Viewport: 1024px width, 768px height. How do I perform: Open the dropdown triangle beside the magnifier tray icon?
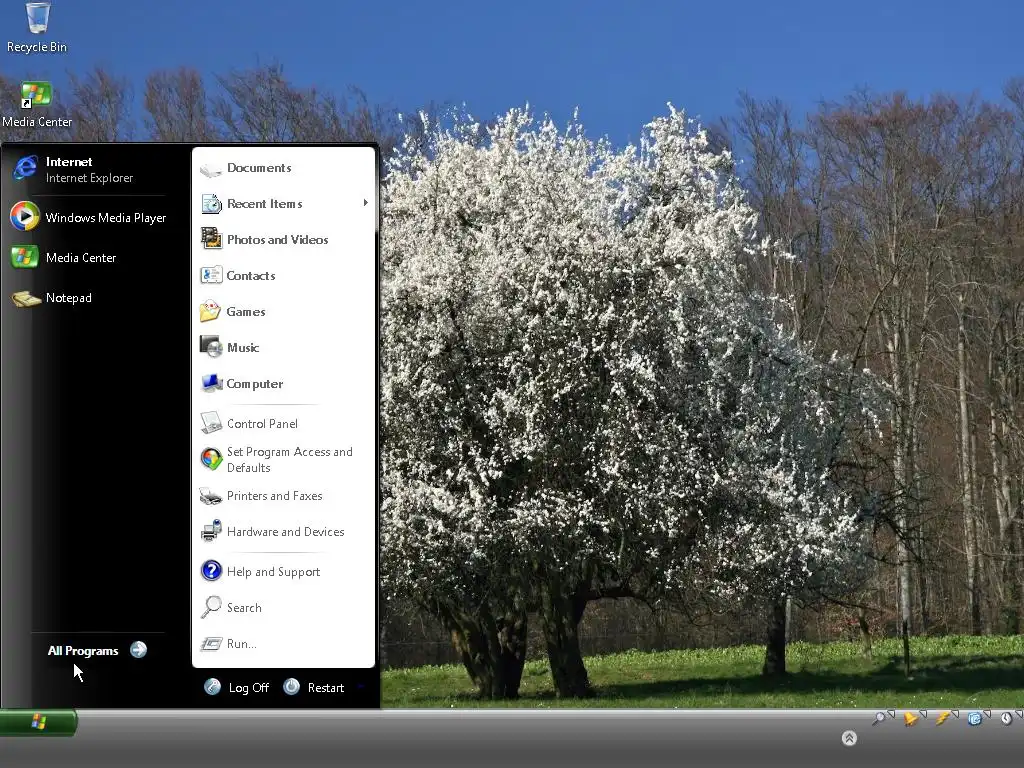point(891,714)
